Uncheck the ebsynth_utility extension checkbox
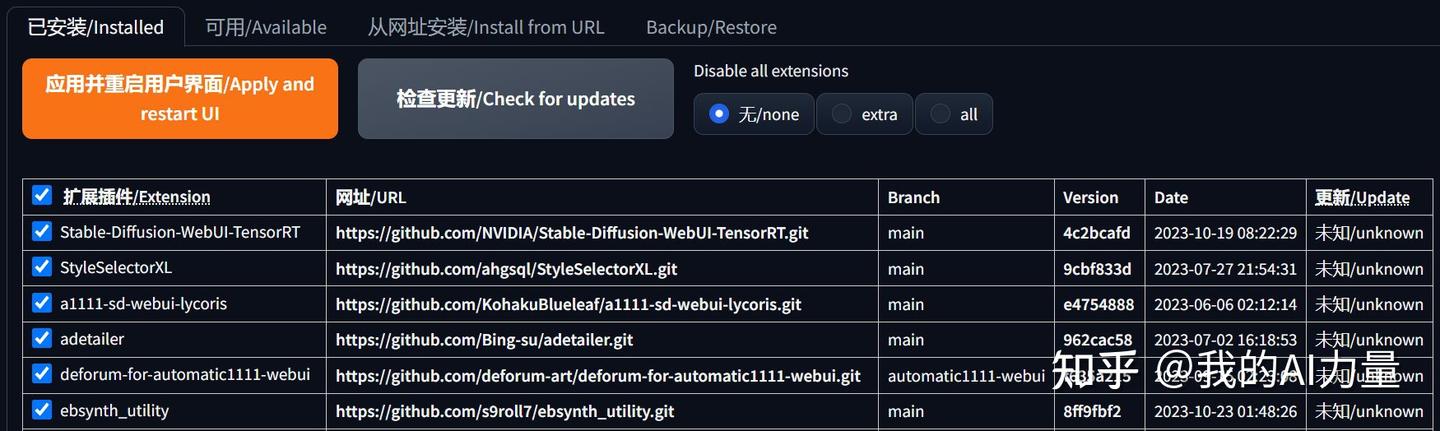1440x431 pixels. [x=42, y=410]
